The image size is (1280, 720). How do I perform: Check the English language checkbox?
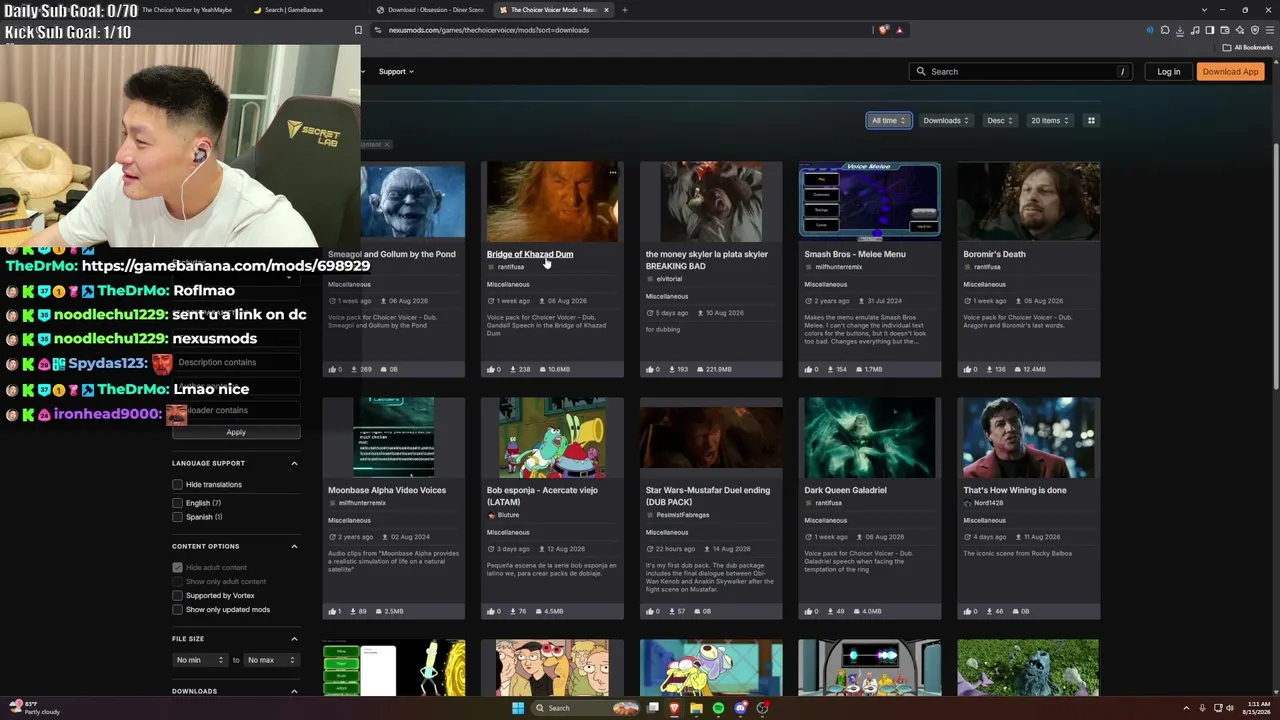point(177,503)
